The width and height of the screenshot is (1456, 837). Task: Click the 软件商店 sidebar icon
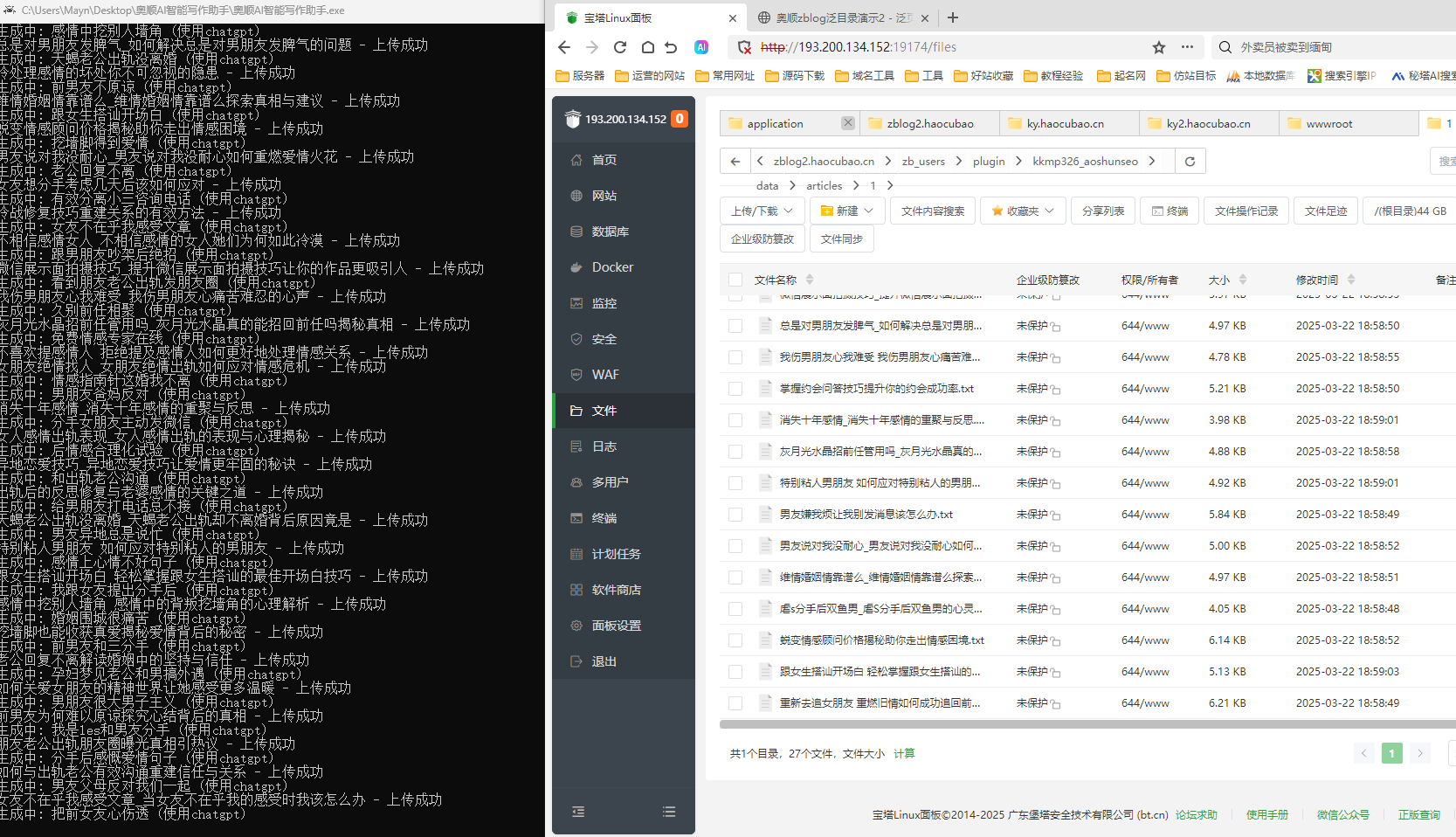pyautogui.click(x=576, y=590)
